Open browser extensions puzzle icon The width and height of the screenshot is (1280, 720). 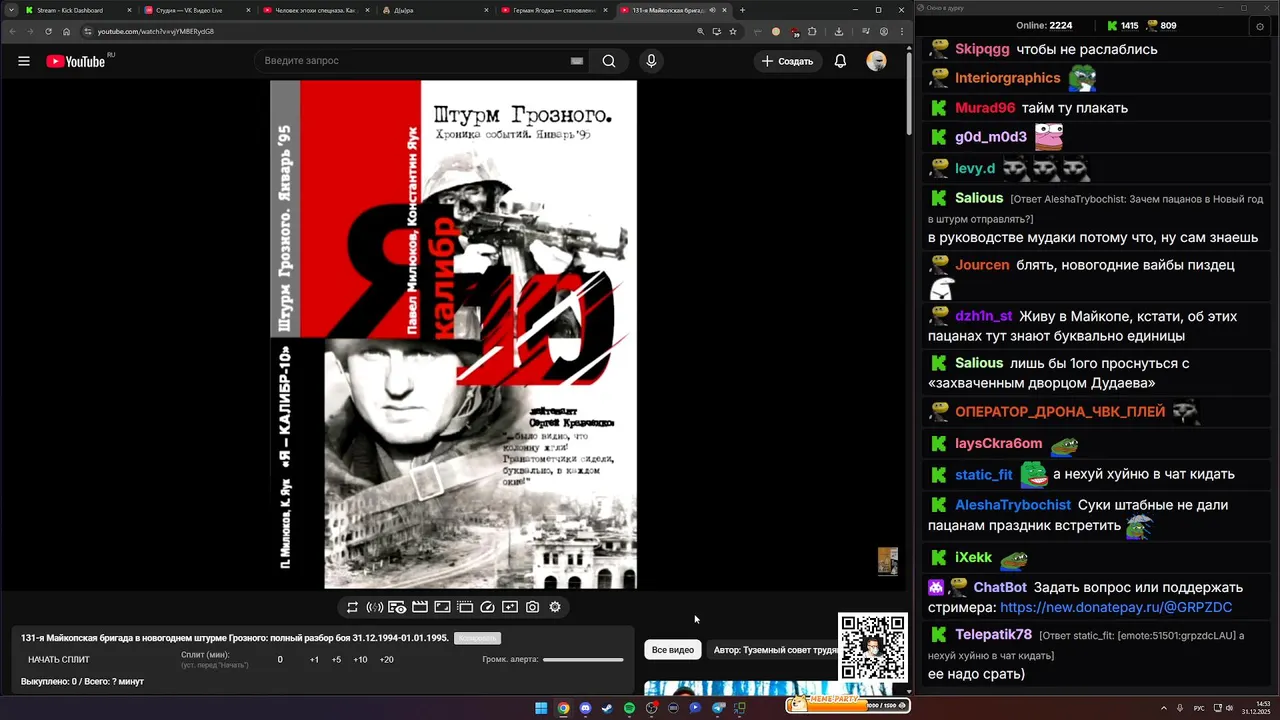(812, 31)
